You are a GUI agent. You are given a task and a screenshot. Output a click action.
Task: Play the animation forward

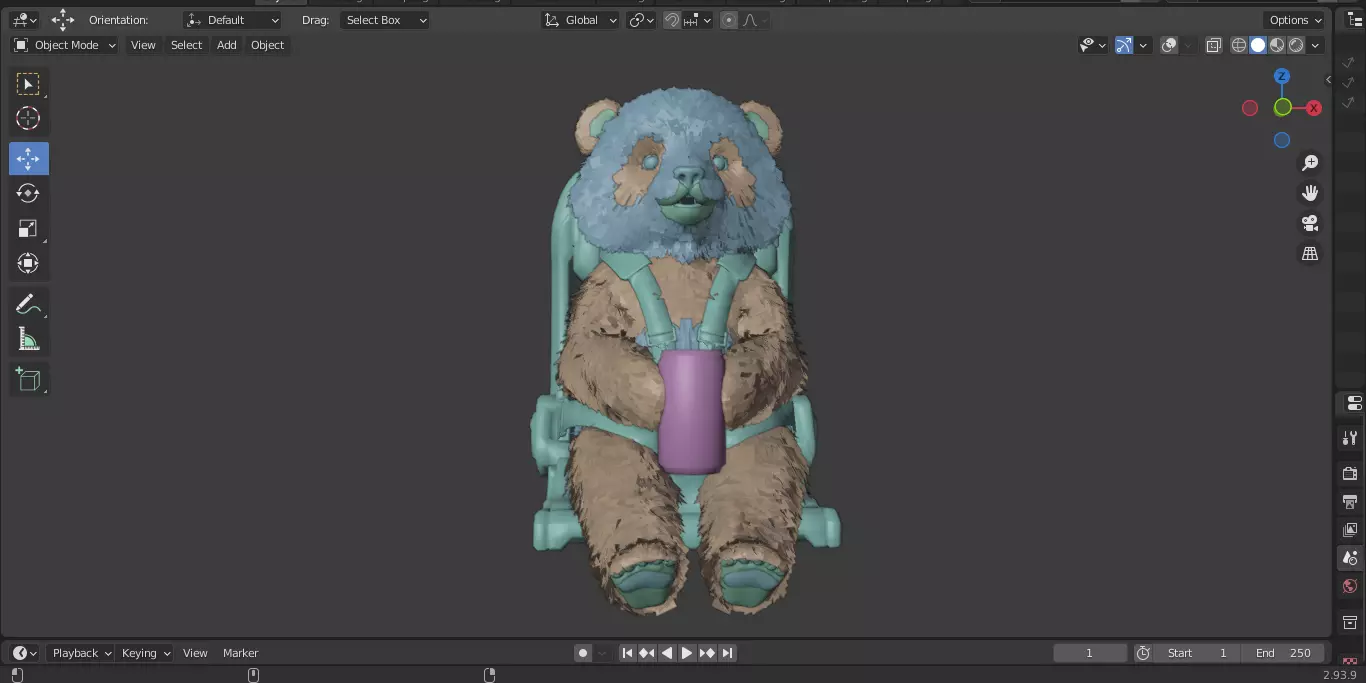[x=687, y=653]
